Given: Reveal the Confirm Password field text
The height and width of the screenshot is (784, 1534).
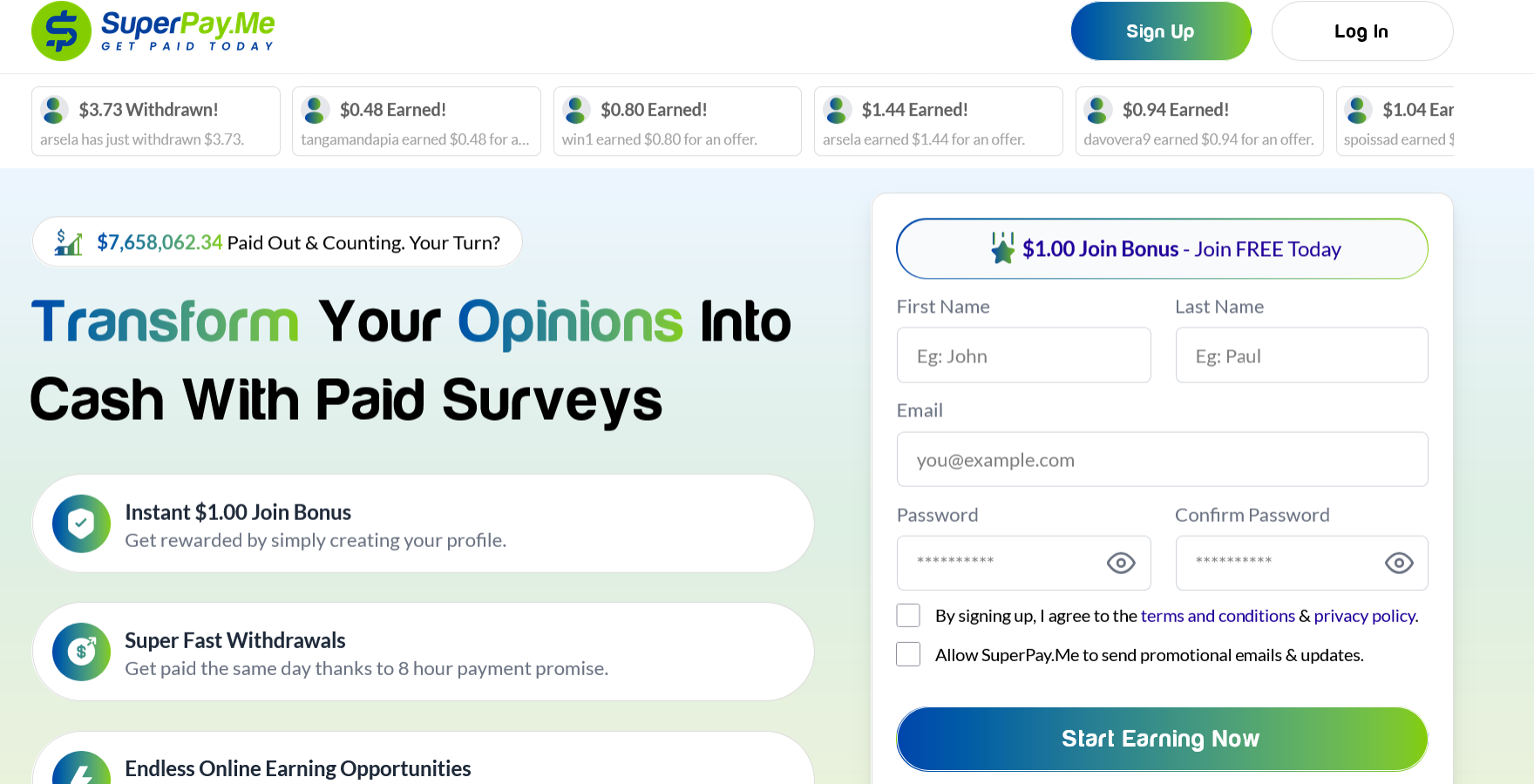Looking at the screenshot, I should pyautogui.click(x=1398, y=563).
